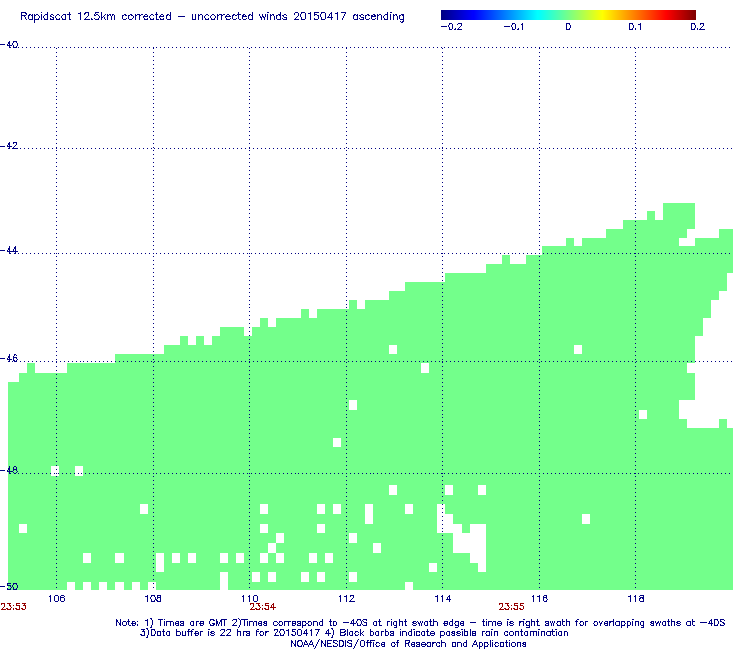Click the latitude label '-48'
Viewport: 740px width, 650px height.
coord(9,470)
